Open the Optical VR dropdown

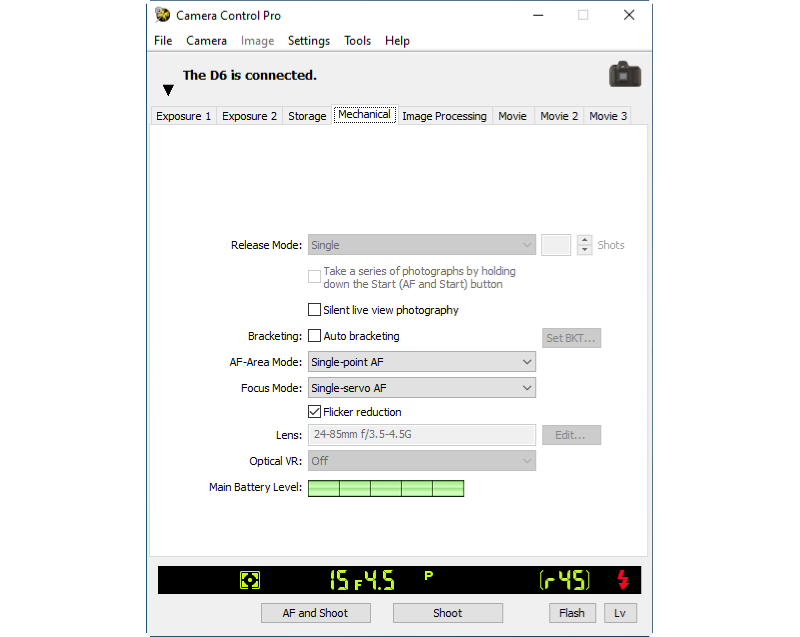pyautogui.click(x=422, y=461)
